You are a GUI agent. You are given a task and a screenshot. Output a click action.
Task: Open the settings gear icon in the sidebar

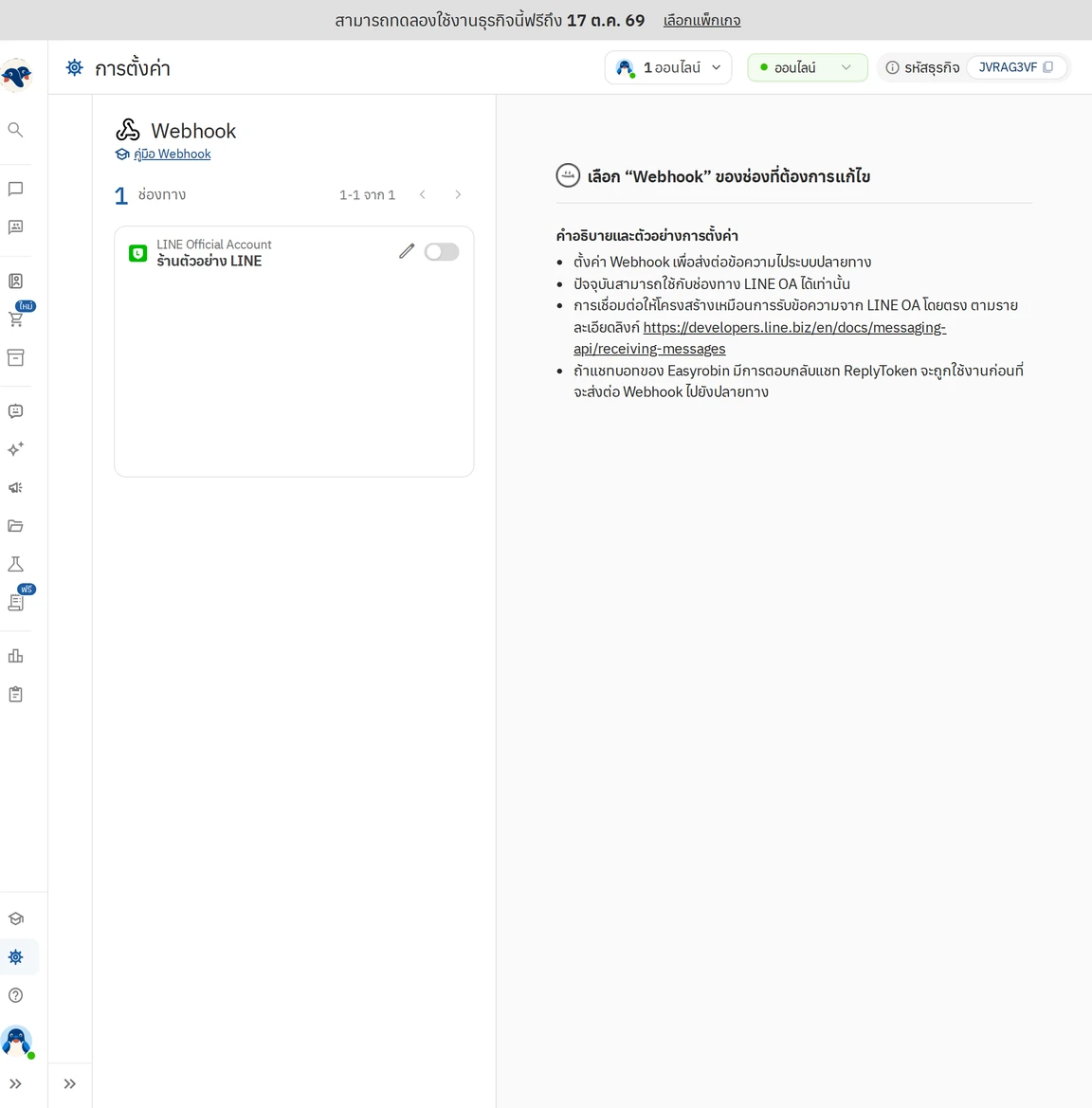15,956
